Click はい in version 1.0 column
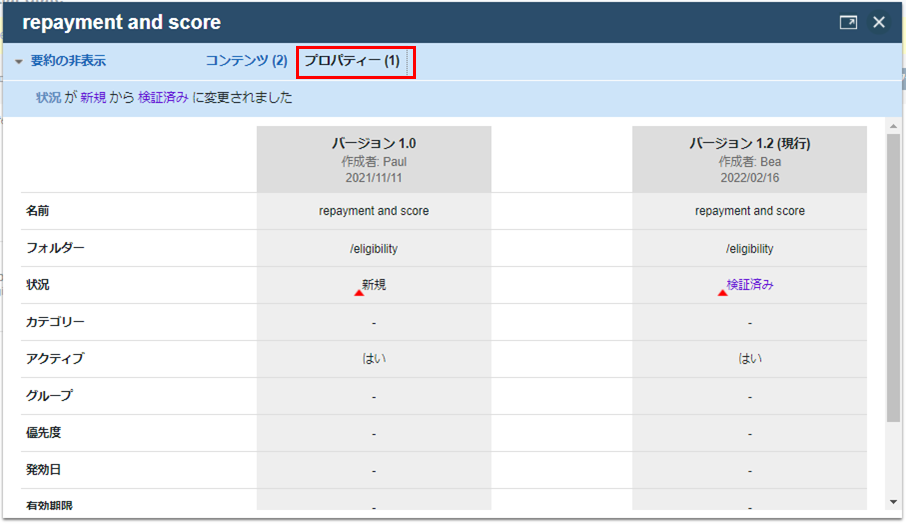This screenshot has width=906, height=525. point(374,359)
